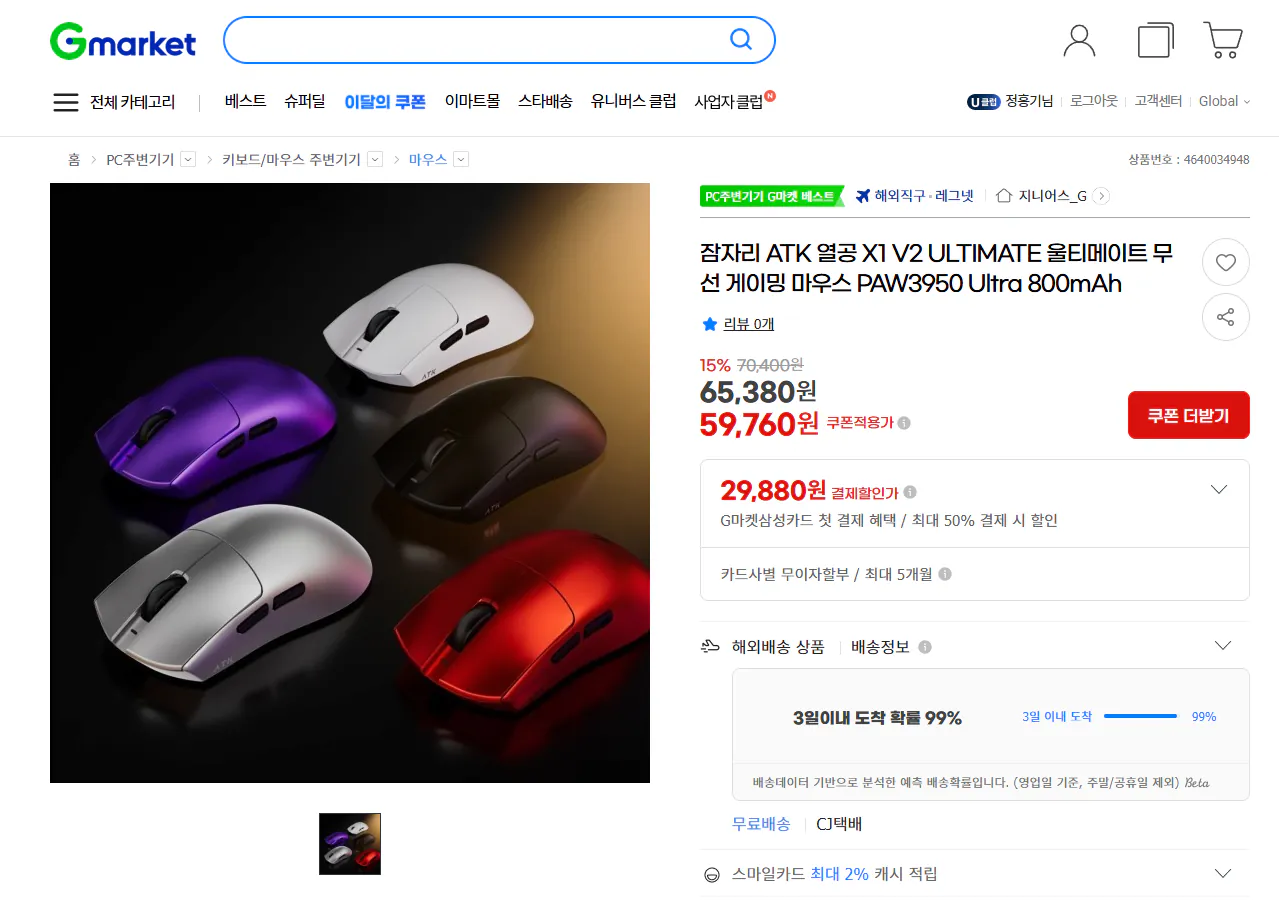Focus the Gmarket search input field
This screenshot has width=1279, height=900.
pos(478,40)
